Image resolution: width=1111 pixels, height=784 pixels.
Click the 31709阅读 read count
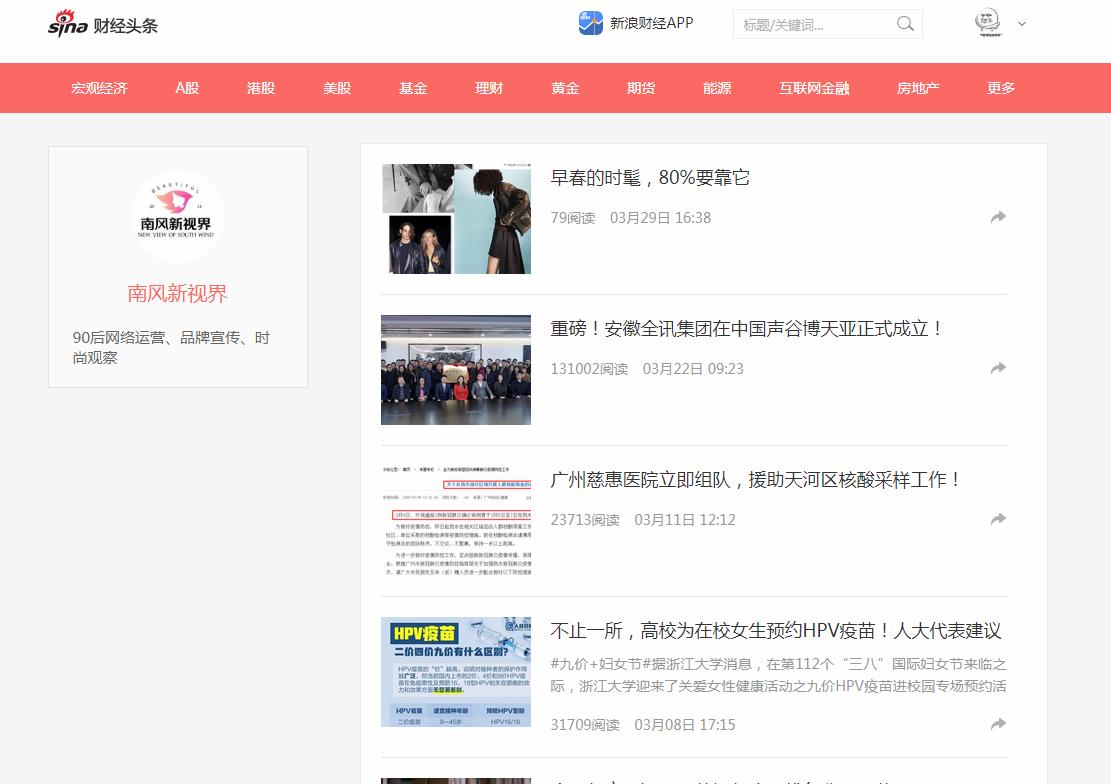click(585, 724)
